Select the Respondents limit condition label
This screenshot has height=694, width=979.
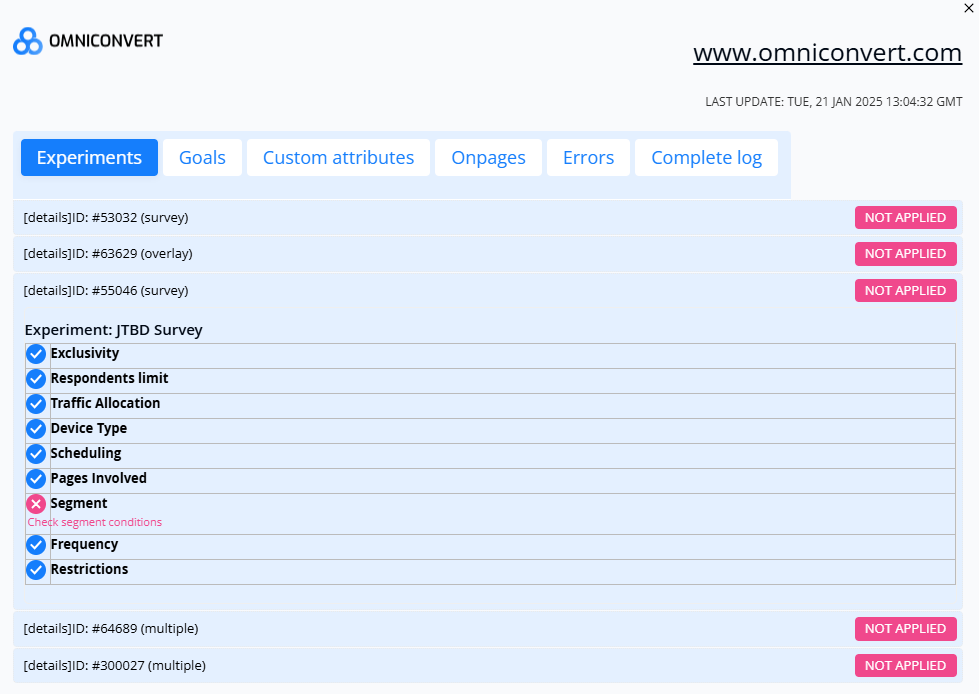tap(109, 378)
